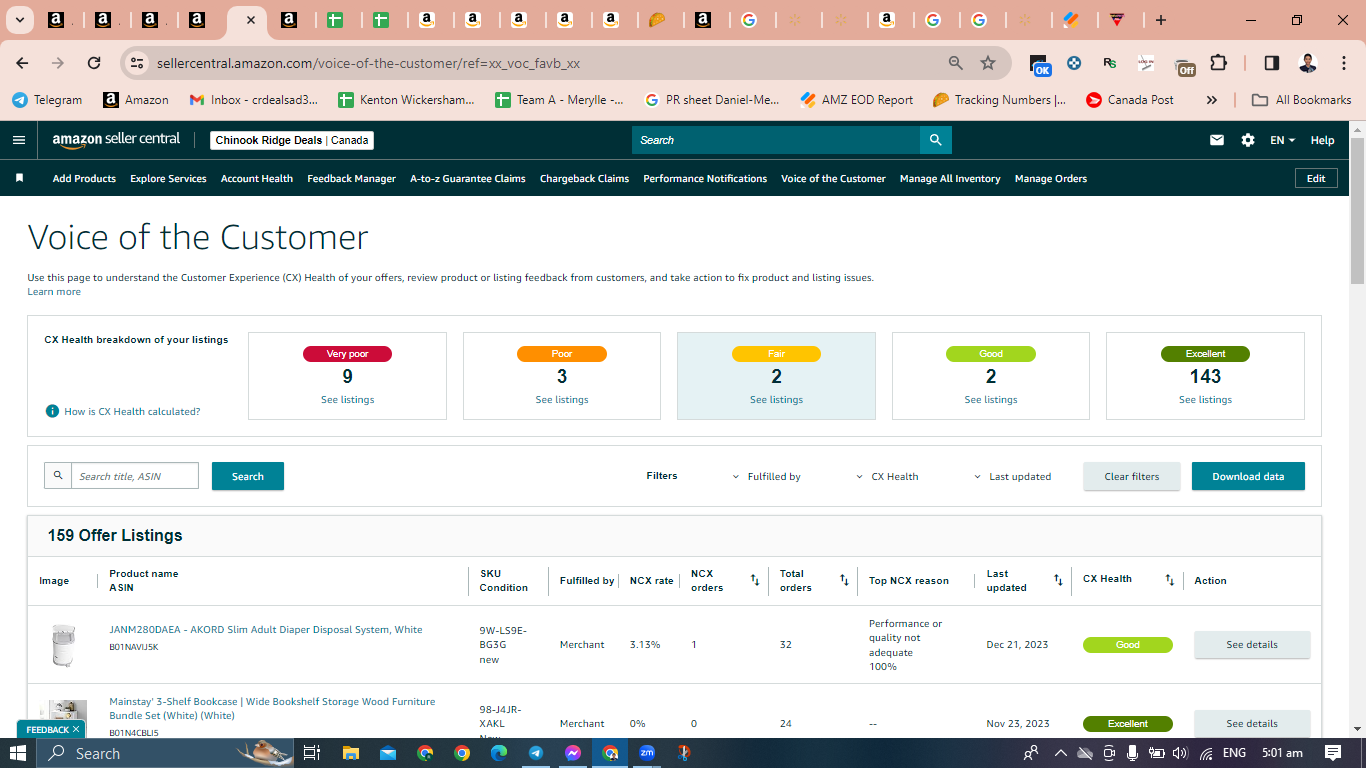Click the RS extension icon
The height and width of the screenshot is (768, 1366).
pyautogui.click(x=1110, y=63)
